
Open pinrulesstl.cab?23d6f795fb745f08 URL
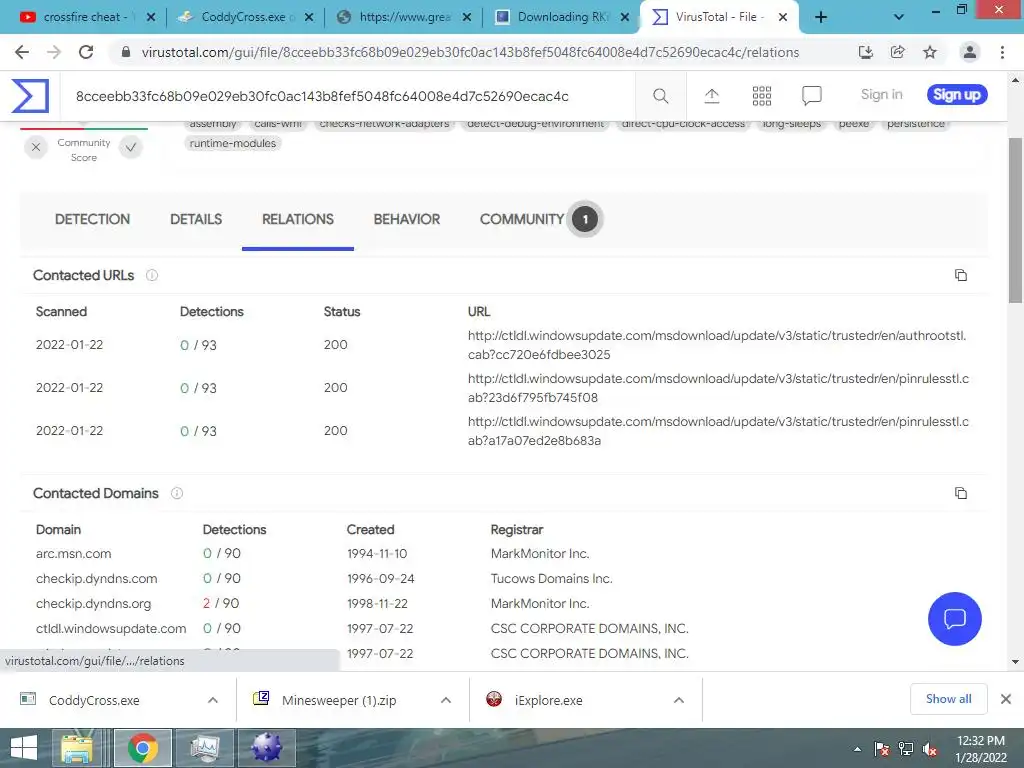718,388
